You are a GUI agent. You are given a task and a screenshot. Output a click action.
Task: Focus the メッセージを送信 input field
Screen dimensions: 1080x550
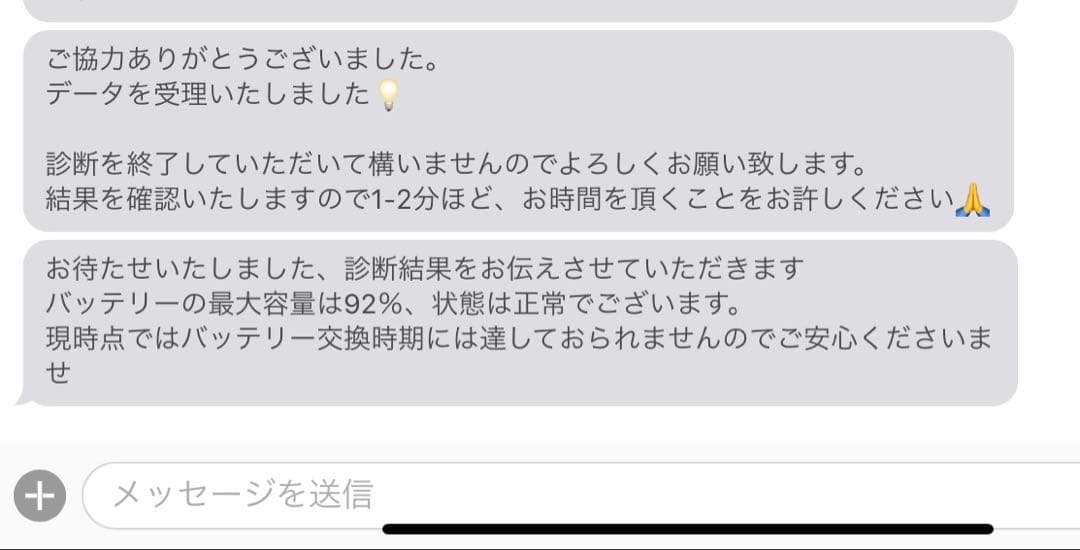tap(581, 496)
